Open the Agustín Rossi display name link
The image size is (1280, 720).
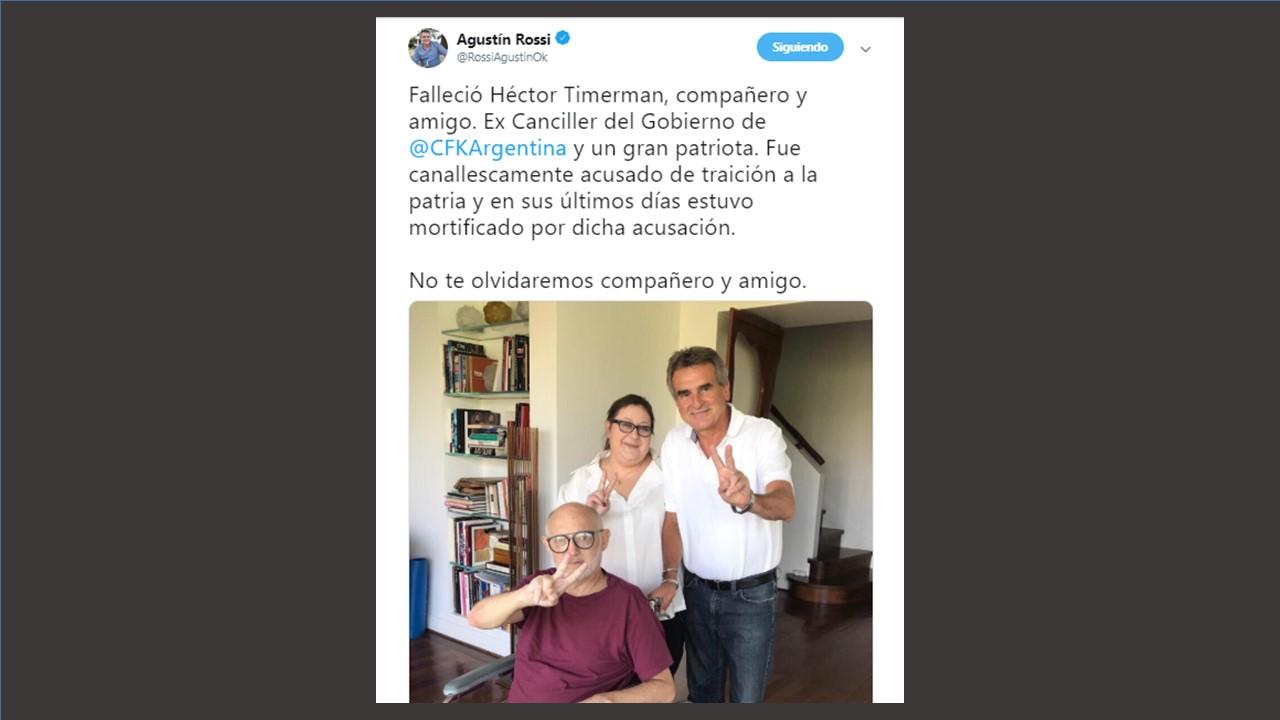tap(503, 39)
